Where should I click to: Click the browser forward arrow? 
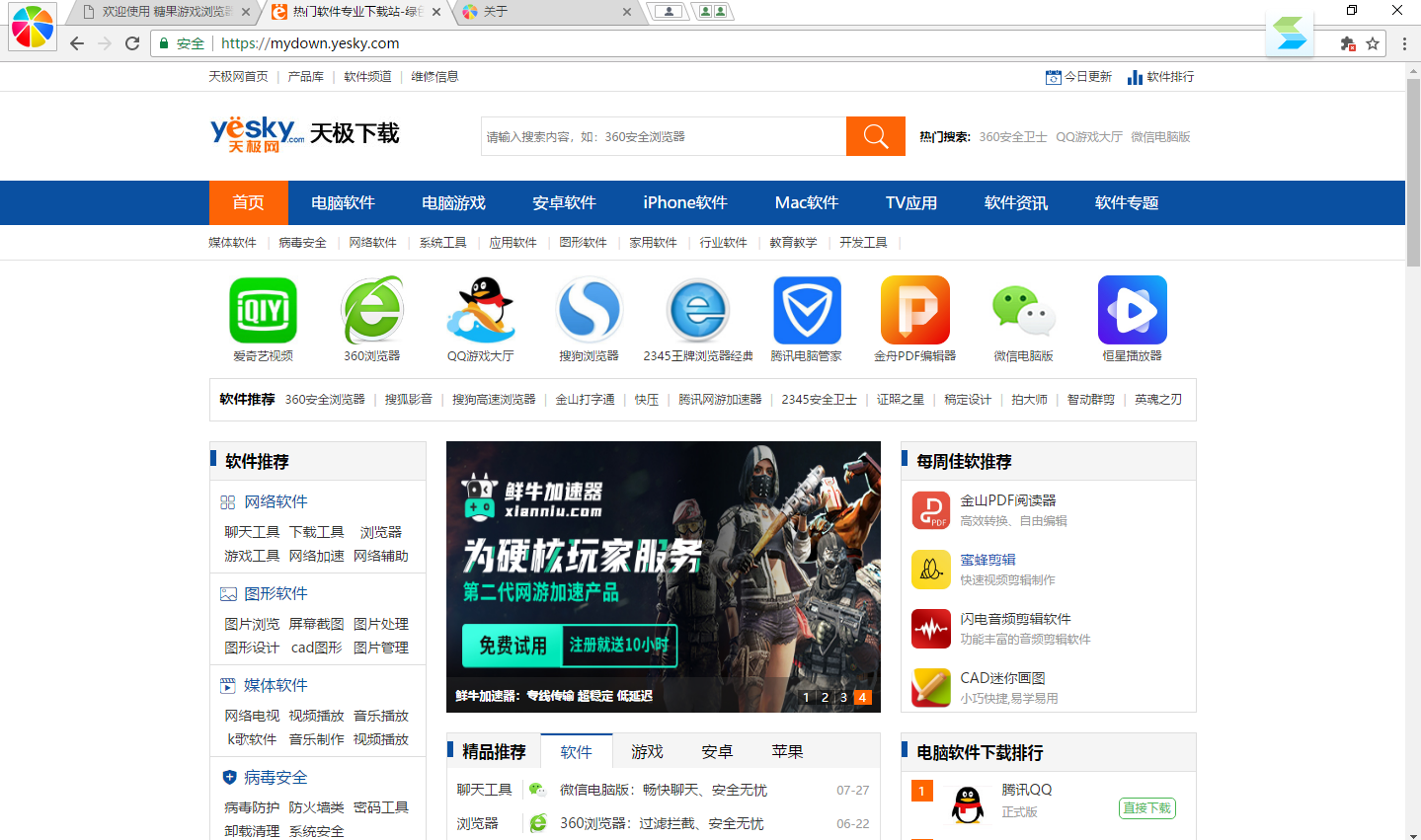[x=105, y=43]
